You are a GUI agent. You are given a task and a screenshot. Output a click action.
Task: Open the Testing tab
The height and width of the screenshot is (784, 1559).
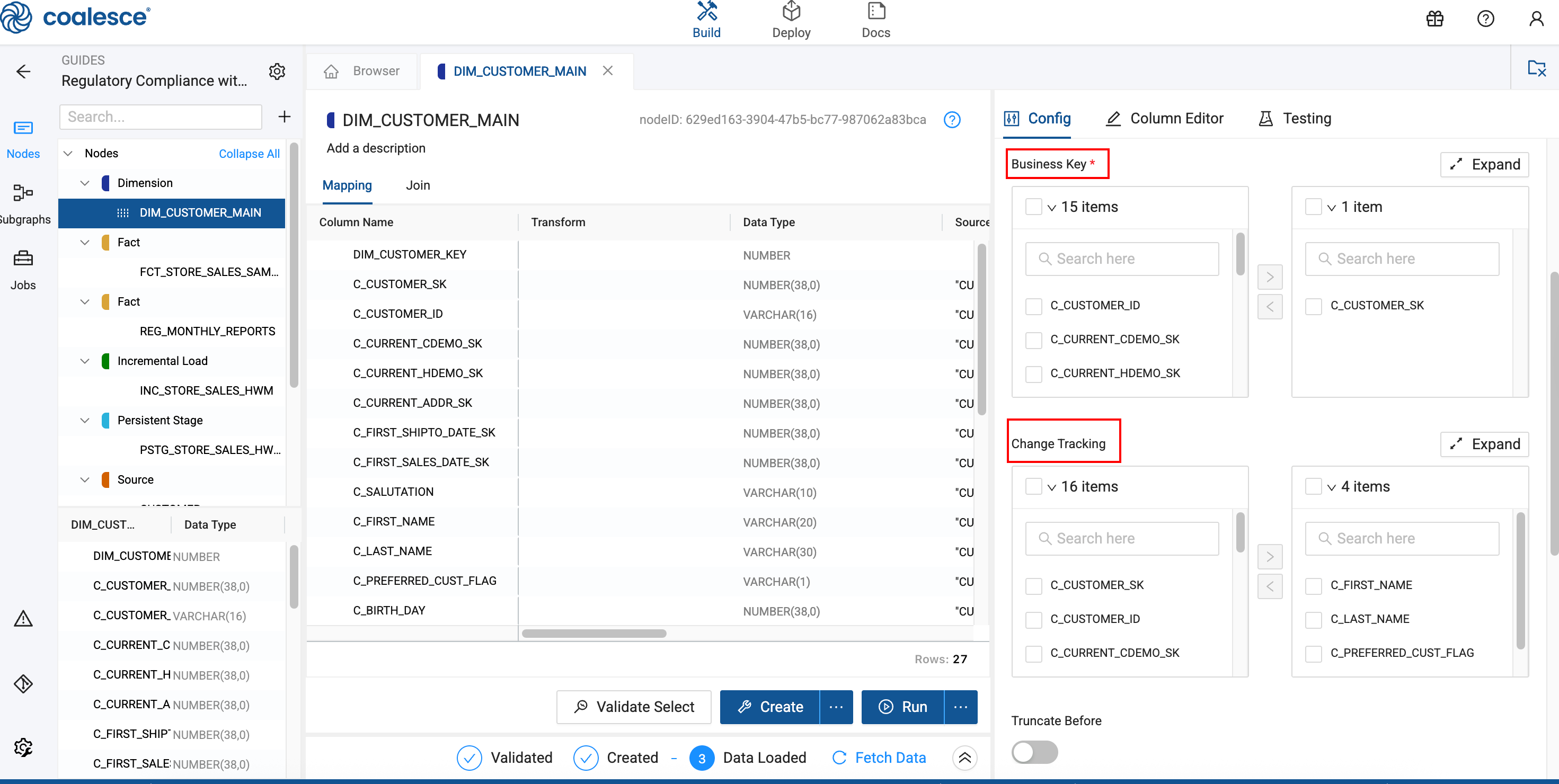pyautogui.click(x=1295, y=118)
